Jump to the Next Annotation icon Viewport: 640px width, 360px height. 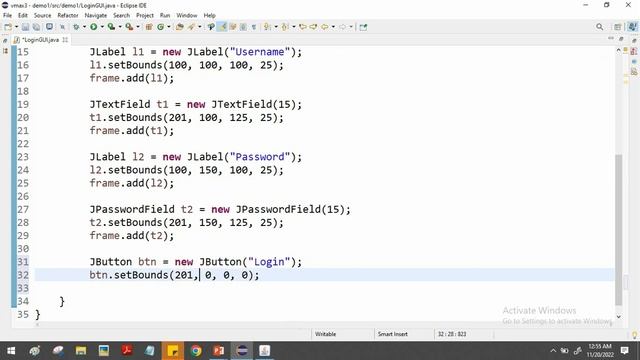pyautogui.click(x=267, y=27)
